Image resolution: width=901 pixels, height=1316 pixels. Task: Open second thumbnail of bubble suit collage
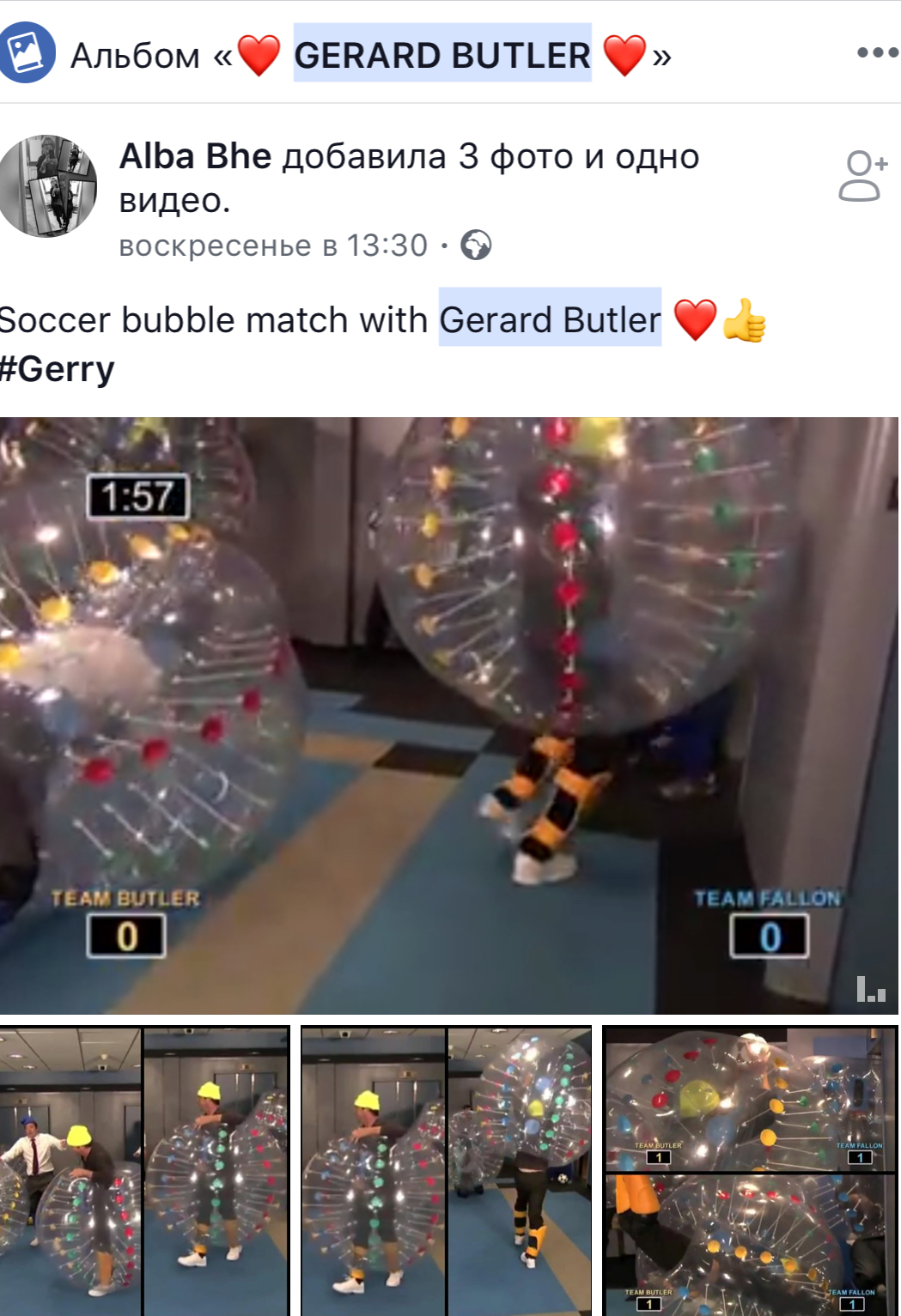[447, 1171]
